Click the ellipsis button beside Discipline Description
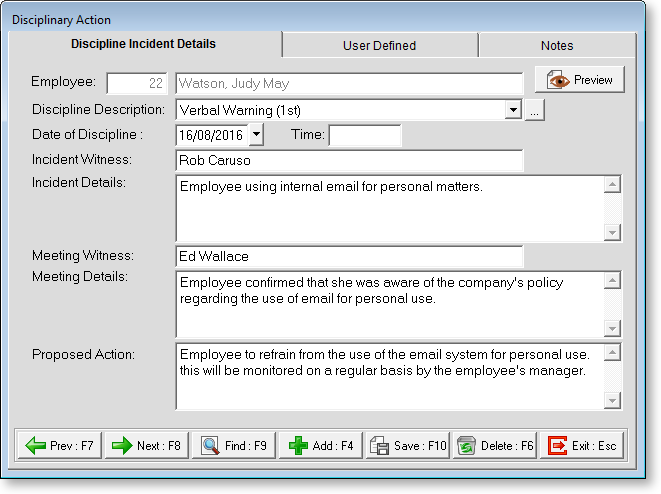Screen dimensions: 661x494 535,111
